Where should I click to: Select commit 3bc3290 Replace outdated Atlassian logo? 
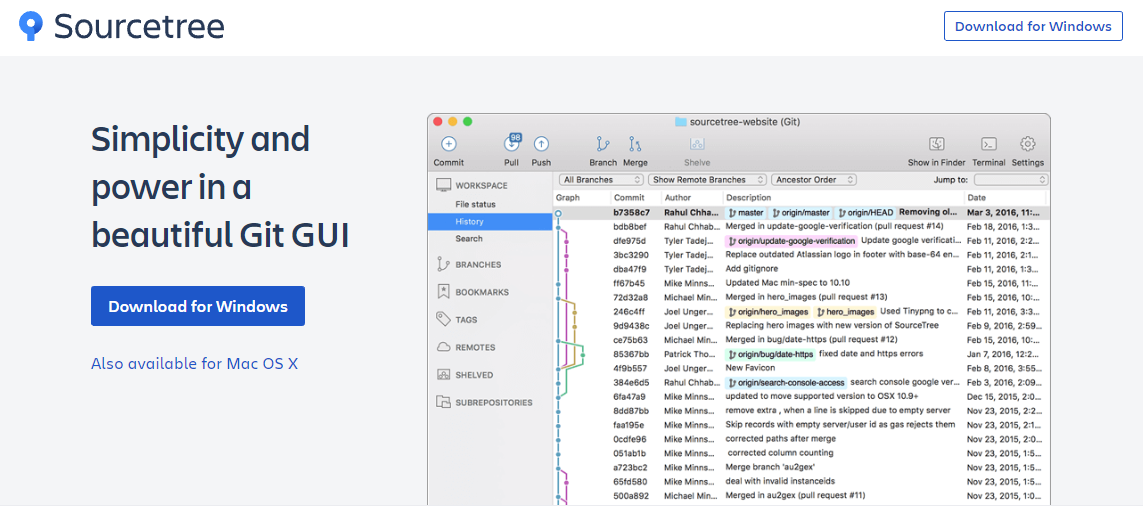[802, 254]
